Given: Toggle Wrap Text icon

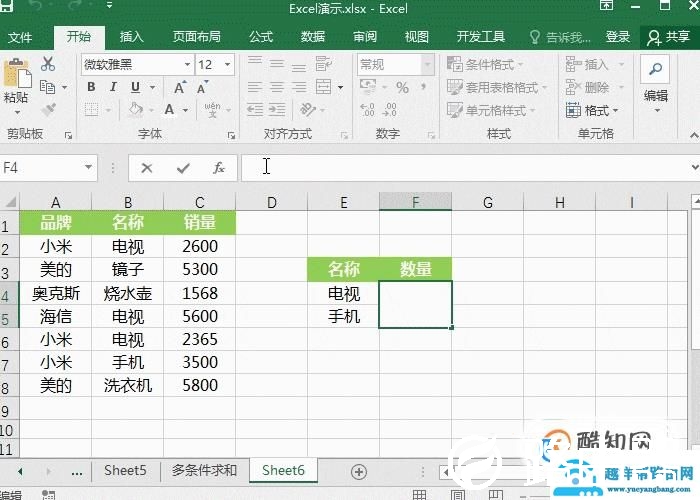Looking at the screenshot, I should (x=324, y=64).
